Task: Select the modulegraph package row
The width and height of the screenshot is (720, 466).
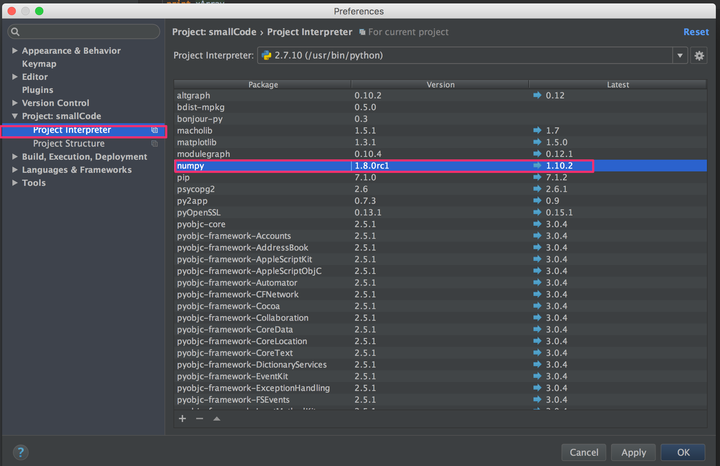Action: tap(440, 154)
